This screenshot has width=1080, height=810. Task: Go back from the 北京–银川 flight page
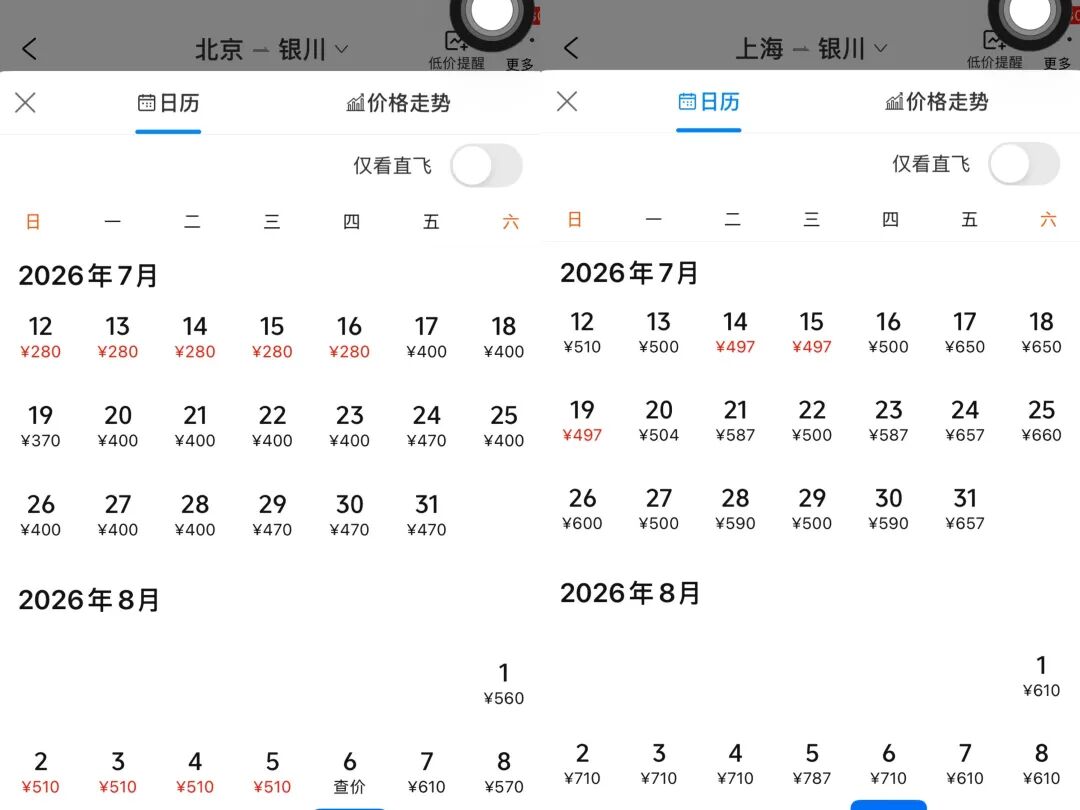(29, 49)
